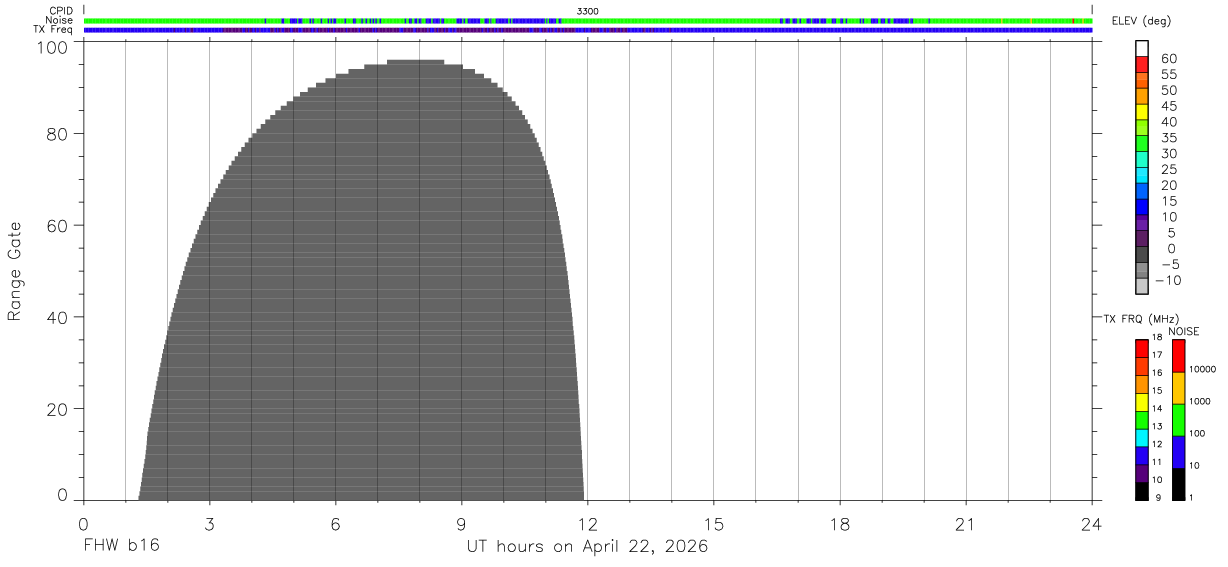Click the '30' label on the ELEV scale

[x=1169, y=153]
